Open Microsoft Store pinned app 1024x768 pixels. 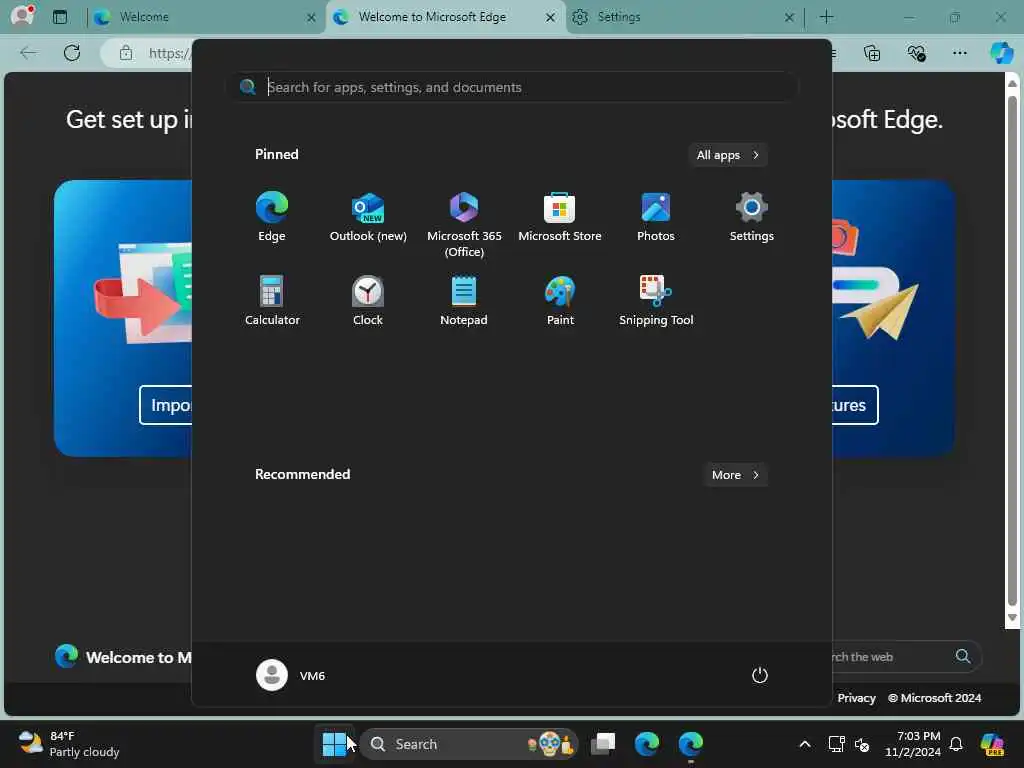click(x=560, y=217)
